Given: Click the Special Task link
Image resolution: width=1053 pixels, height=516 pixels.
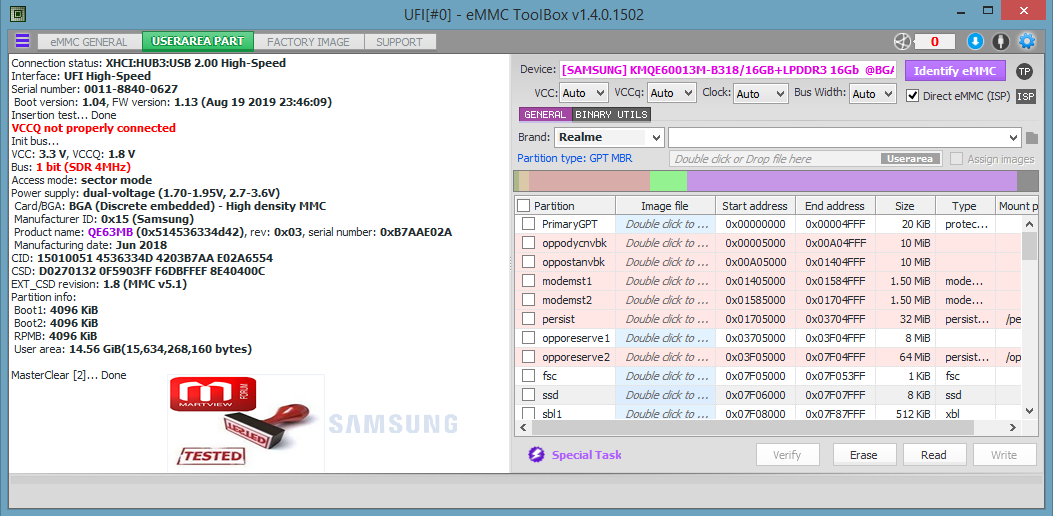Looking at the screenshot, I should (x=586, y=455).
